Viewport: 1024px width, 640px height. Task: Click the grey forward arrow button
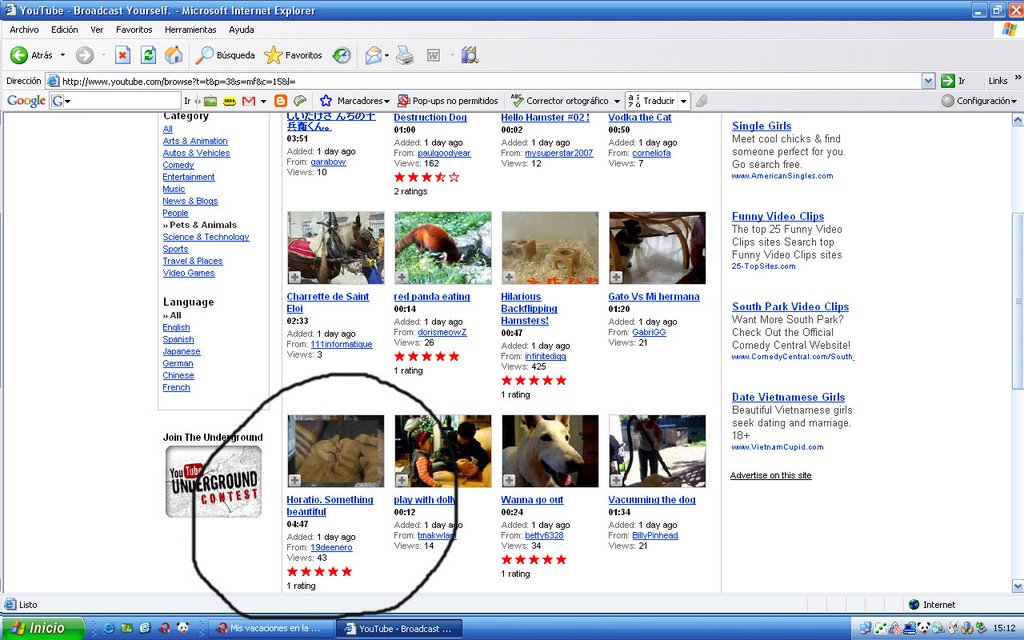[85, 56]
